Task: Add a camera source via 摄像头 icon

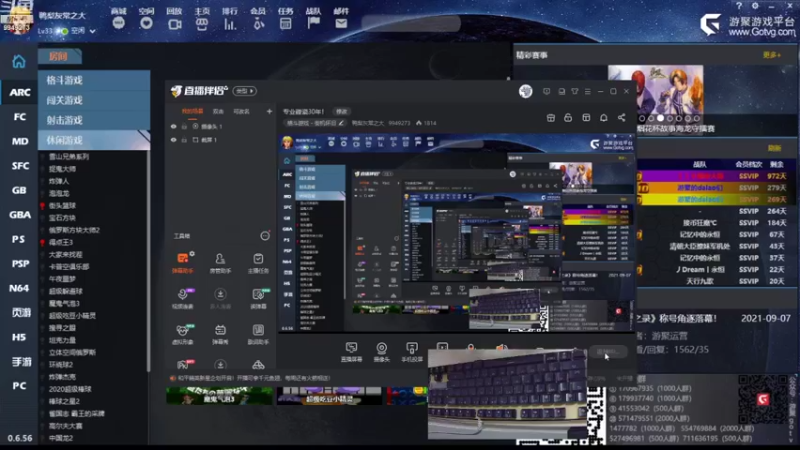Action: coord(381,352)
